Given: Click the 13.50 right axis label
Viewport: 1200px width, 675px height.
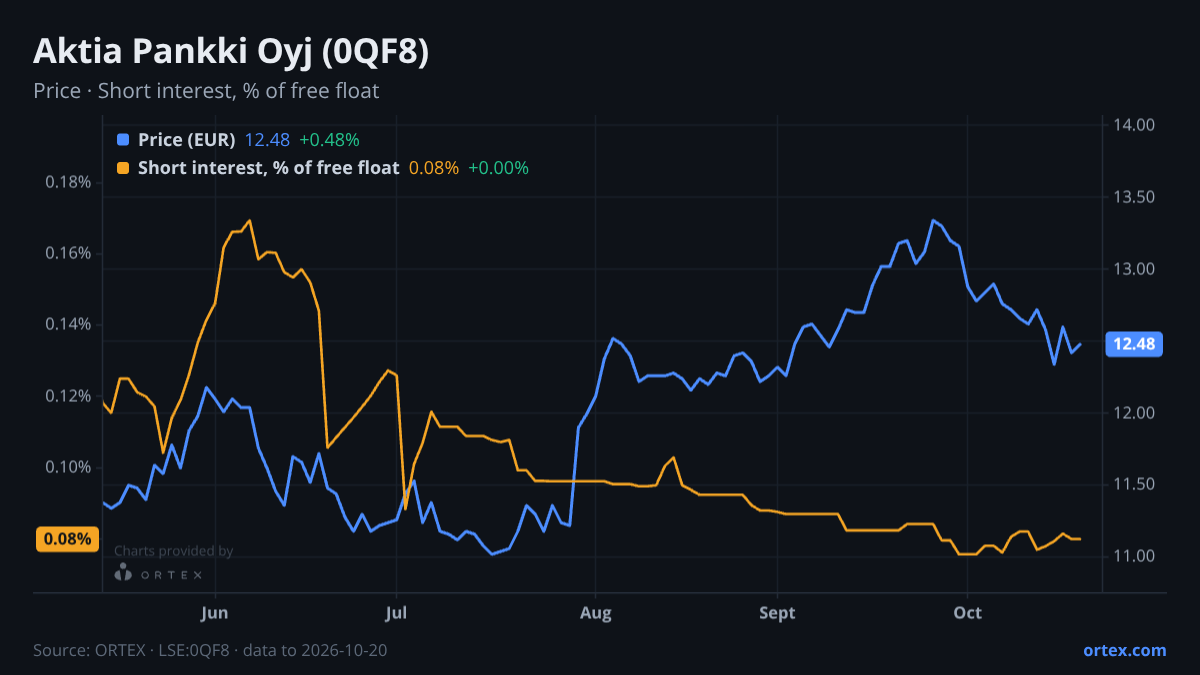Looking at the screenshot, I should pyautogui.click(x=1134, y=197).
